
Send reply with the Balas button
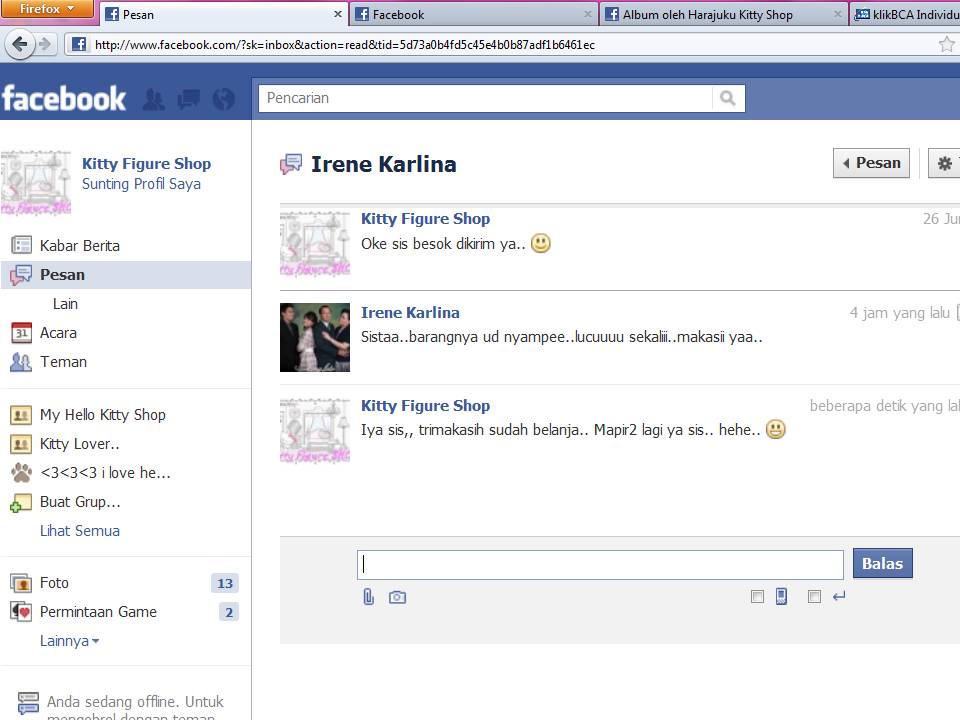tap(882, 563)
